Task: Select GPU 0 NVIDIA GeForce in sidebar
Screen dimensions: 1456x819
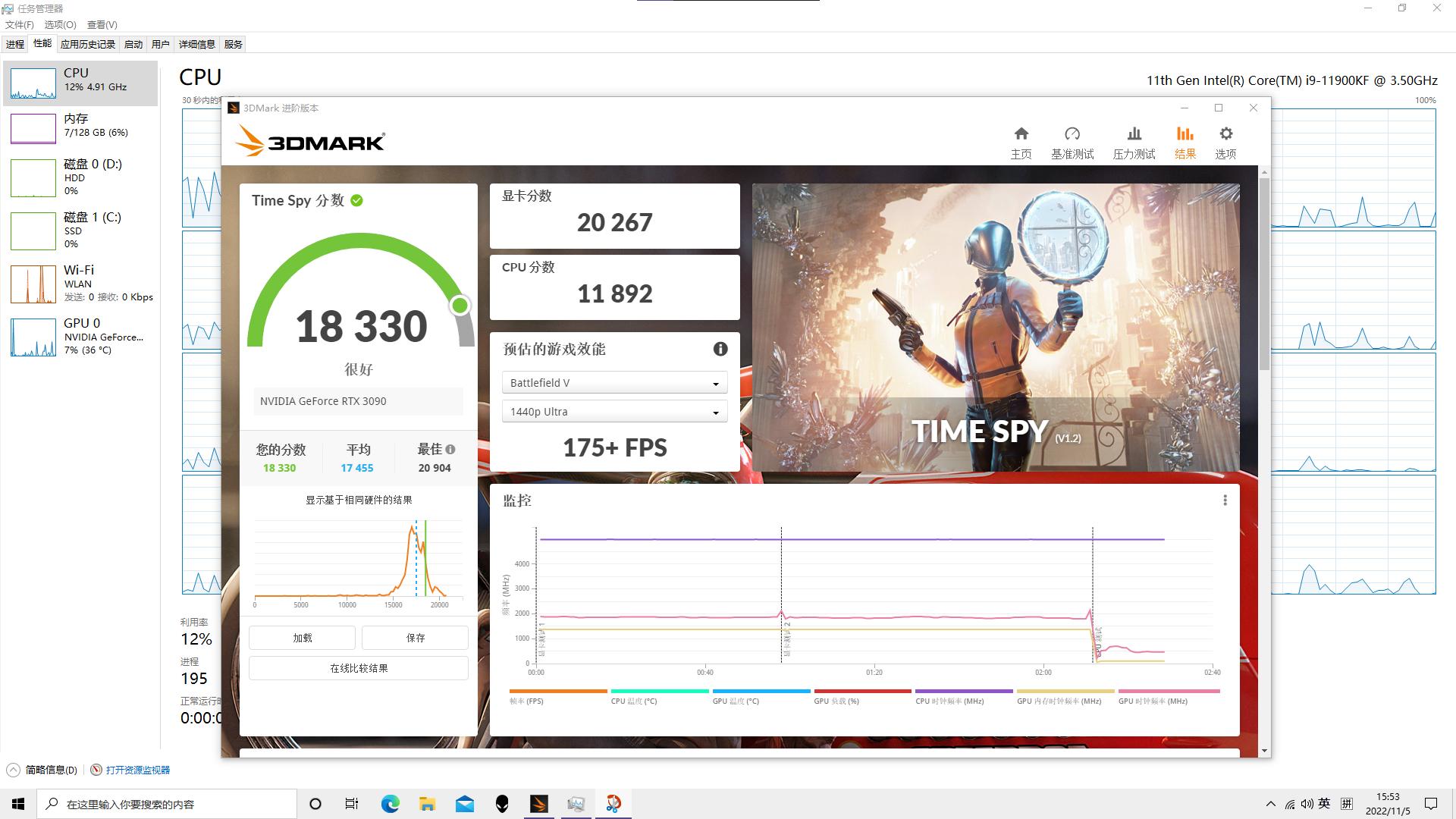Action: point(82,336)
